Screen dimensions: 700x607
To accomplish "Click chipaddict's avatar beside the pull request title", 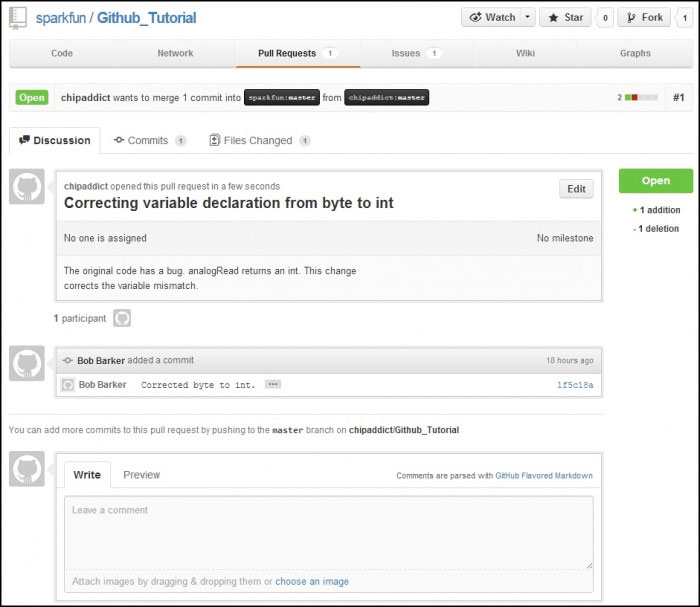I will (27, 187).
